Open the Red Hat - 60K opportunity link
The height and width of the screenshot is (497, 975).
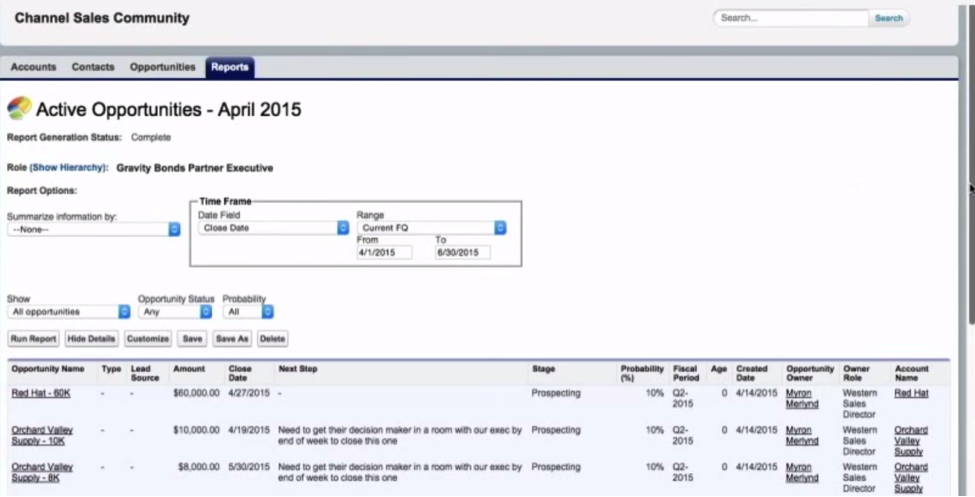point(40,393)
